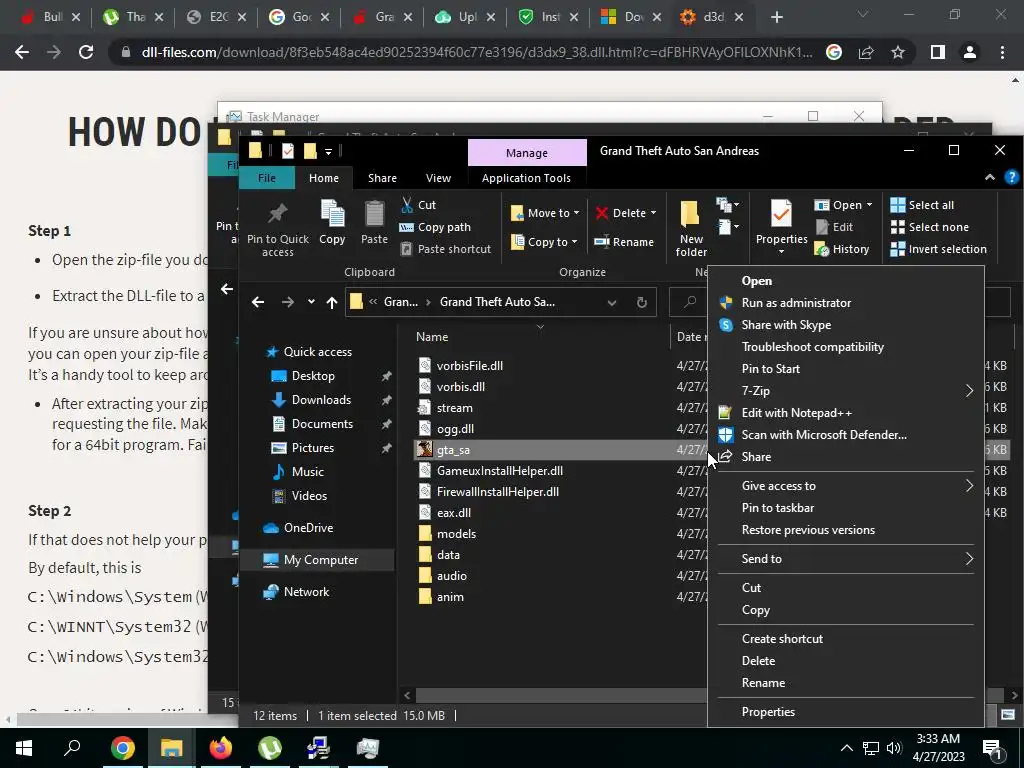
Task: Open address bar path history dropdown
Action: pos(612,302)
